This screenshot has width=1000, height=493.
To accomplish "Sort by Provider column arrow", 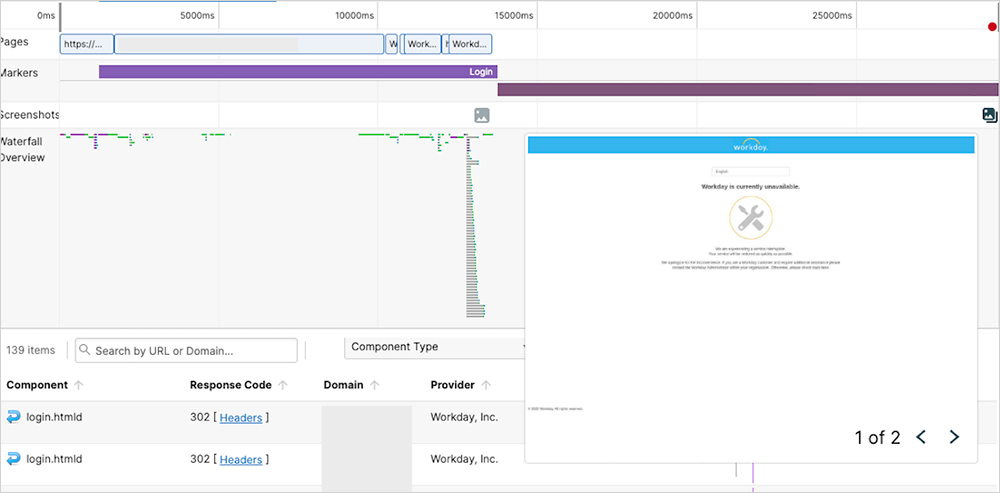I will click(486, 385).
